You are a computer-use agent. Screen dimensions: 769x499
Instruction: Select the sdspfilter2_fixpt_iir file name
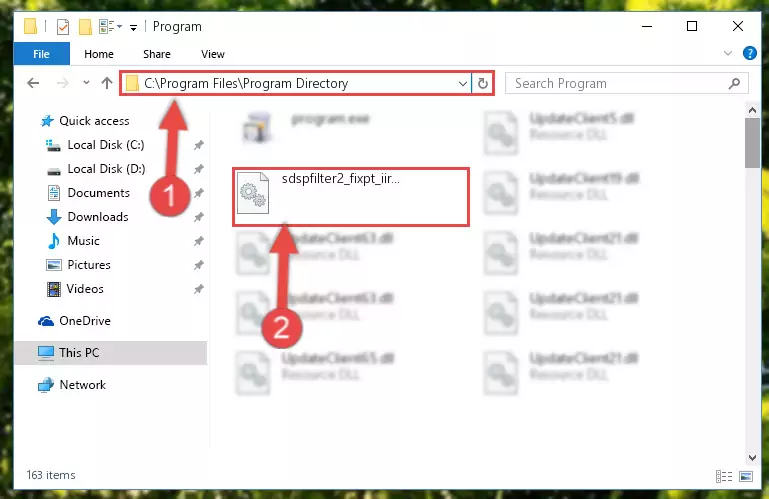point(340,179)
